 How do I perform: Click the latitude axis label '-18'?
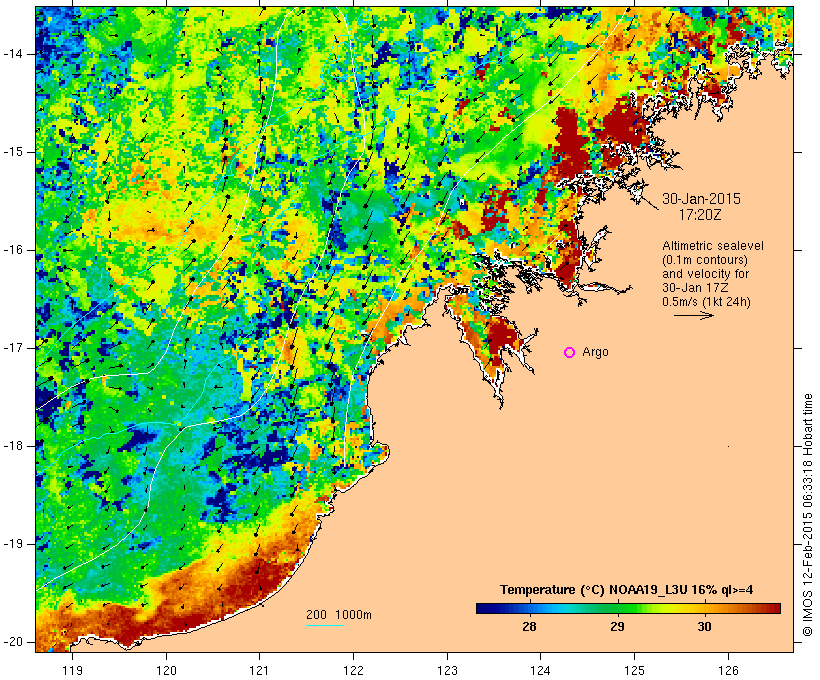[12, 446]
